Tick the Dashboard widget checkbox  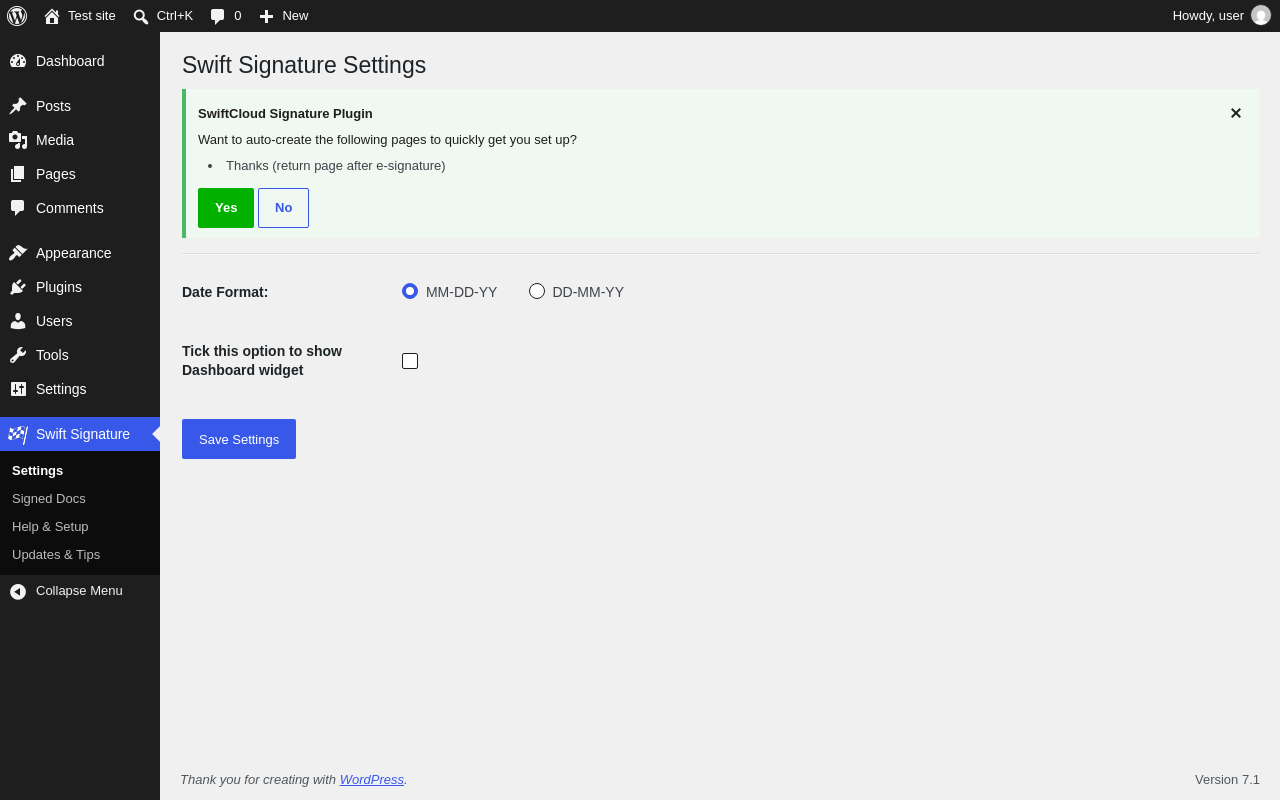pos(410,361)
